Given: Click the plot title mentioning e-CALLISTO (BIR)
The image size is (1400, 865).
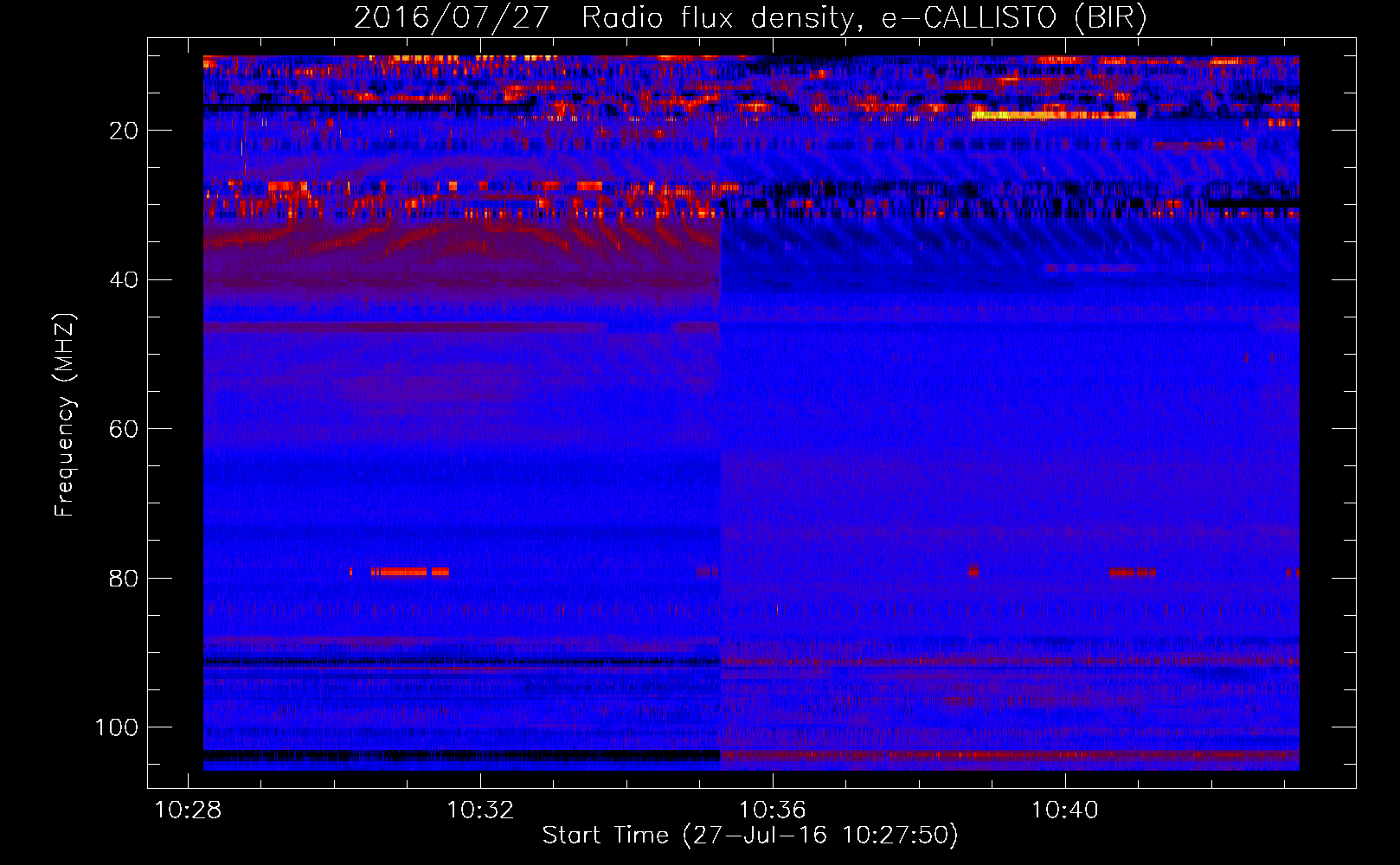Looking at the screenshot, I should (x=750, y=18).
